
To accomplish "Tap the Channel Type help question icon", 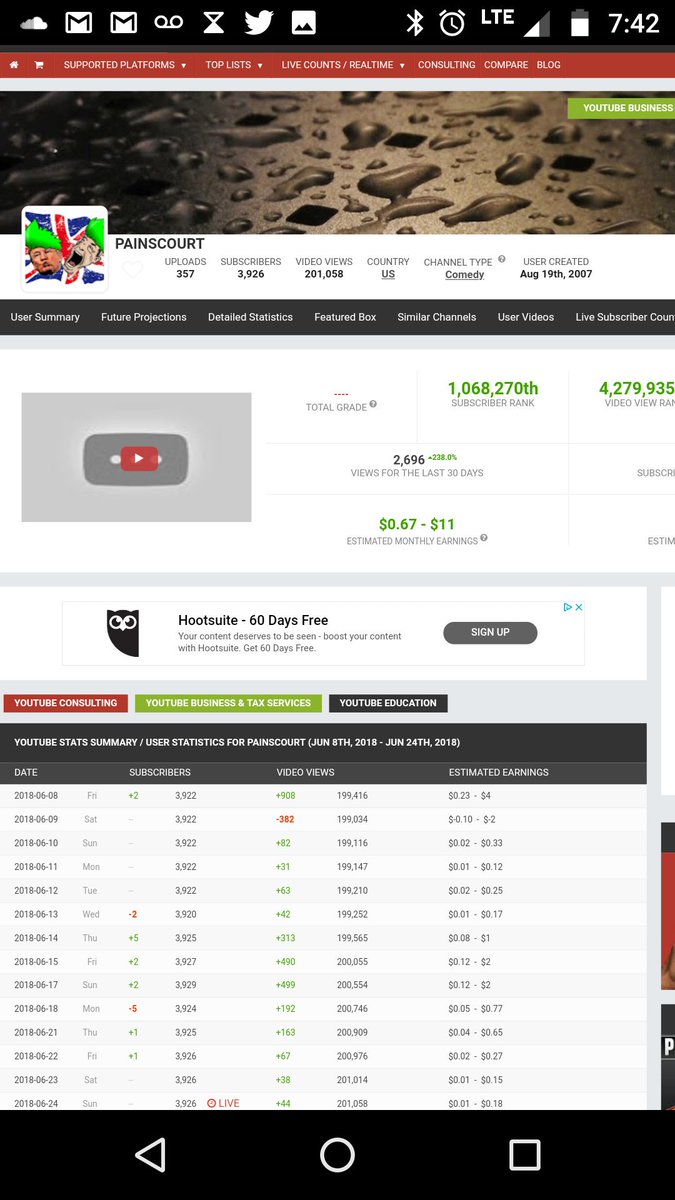I will [x=502, y=259].
